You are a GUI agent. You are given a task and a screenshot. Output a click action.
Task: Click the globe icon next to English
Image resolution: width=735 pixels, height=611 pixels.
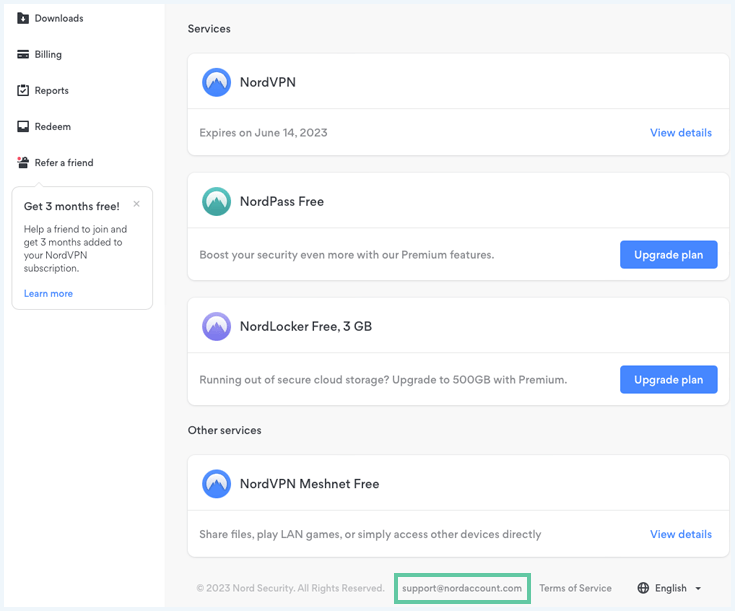pyautogui.click(x=644, y=588)
